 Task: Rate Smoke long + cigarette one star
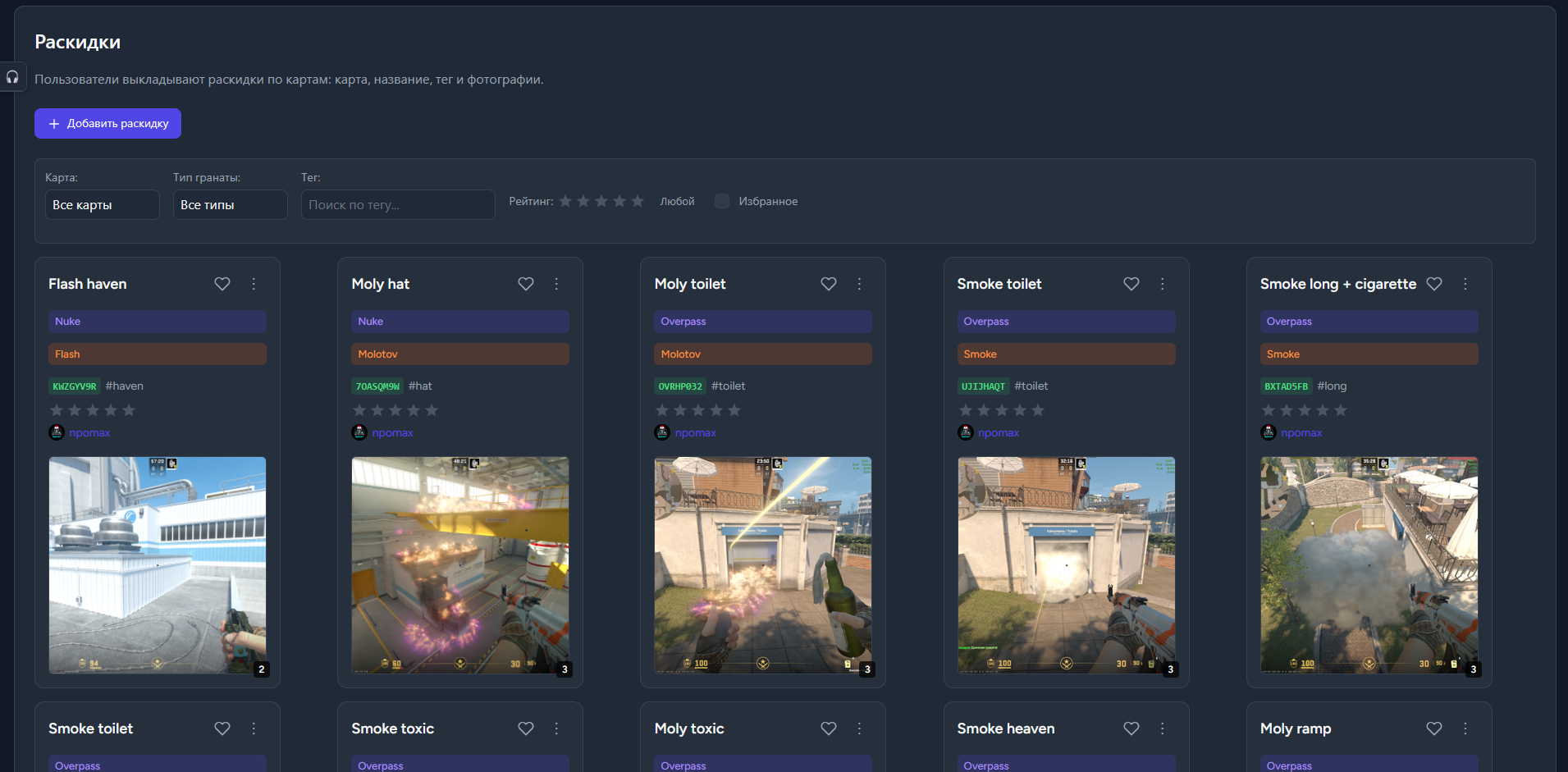1269,410
